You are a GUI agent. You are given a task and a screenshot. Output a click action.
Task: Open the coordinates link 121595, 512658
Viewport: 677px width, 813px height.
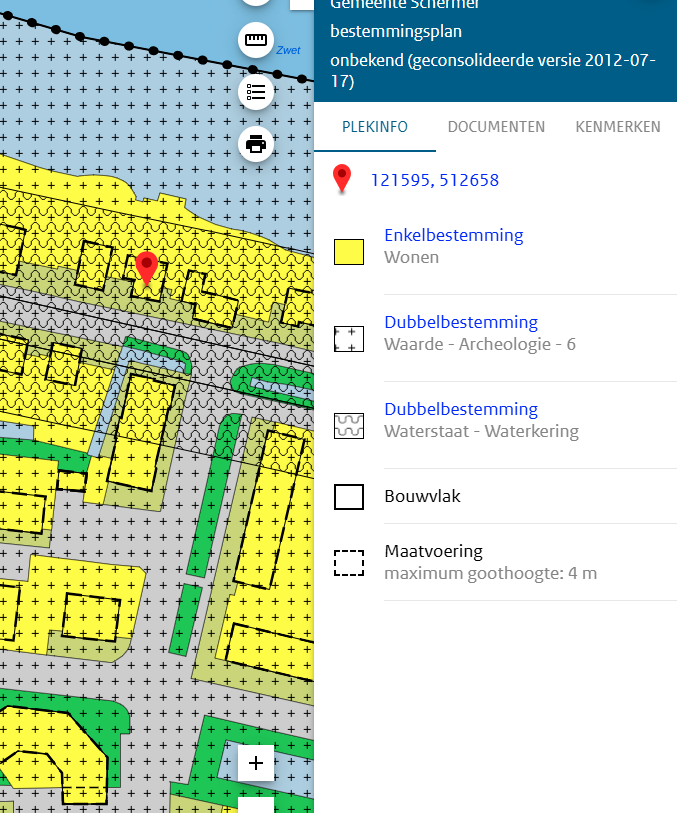[x=435, y=180]
